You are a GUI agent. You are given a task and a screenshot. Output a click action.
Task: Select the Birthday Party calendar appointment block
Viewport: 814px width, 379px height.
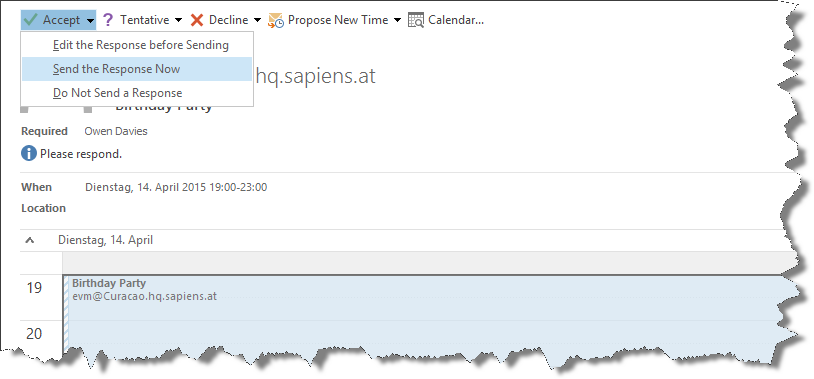click(426, 317)
